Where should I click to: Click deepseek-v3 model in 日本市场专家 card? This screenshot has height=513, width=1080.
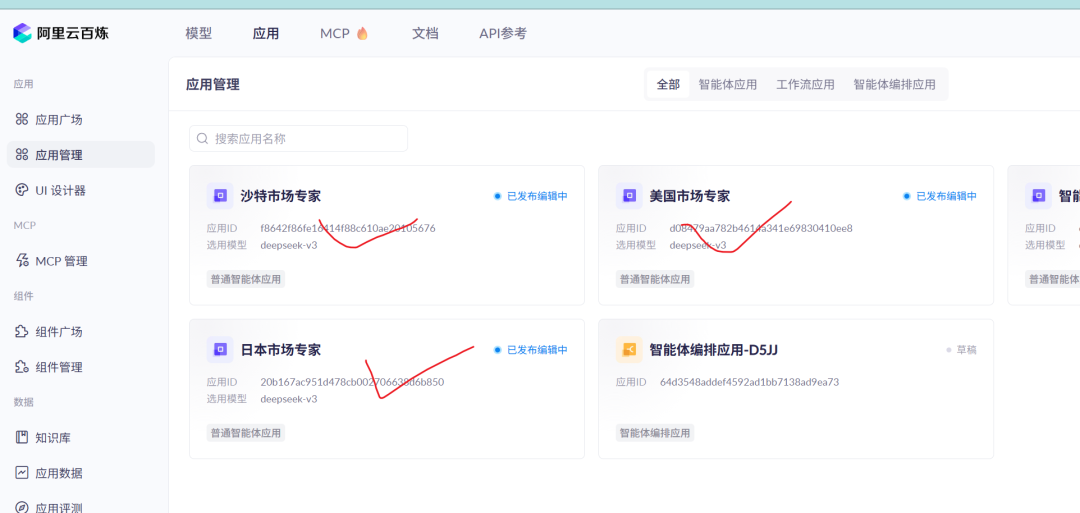click(x=289, y=399)
